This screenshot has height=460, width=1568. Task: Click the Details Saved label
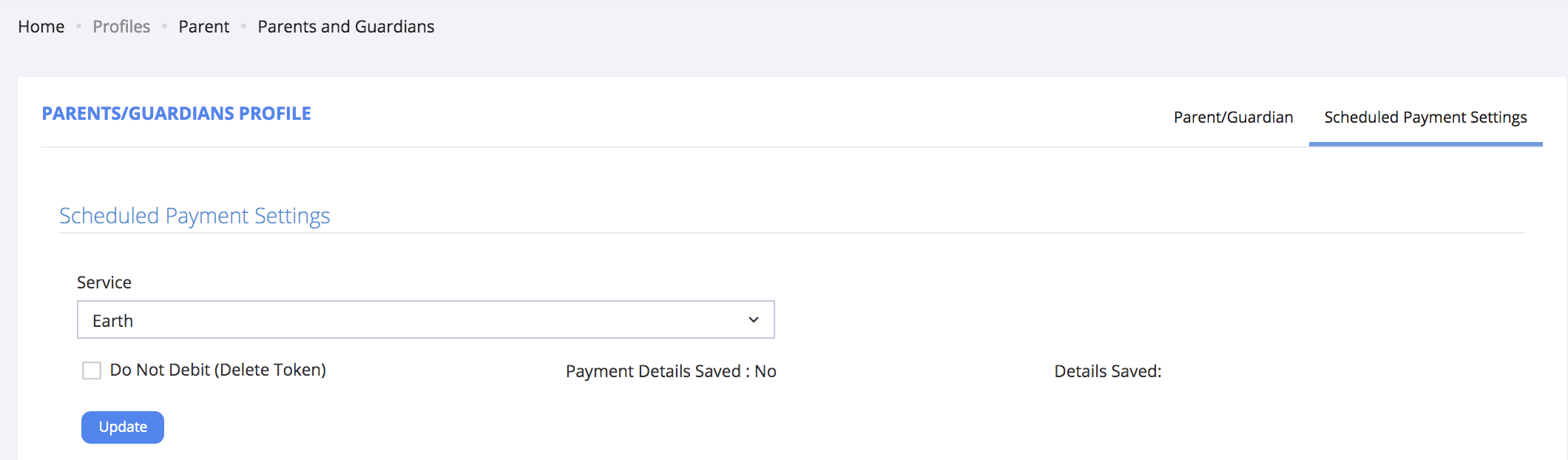click(x=1109, y=371)
